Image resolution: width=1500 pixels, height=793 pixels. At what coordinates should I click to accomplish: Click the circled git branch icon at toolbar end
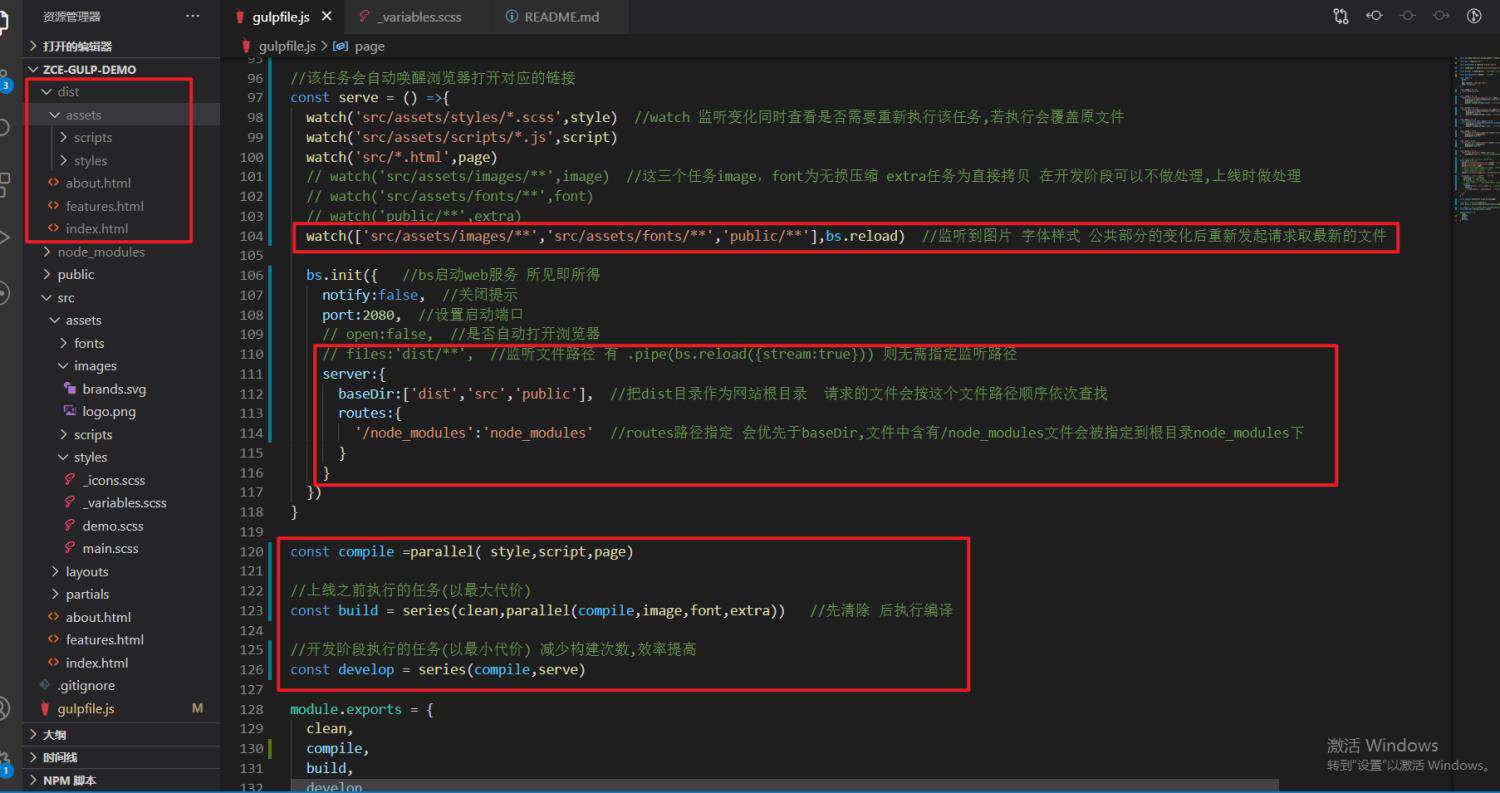pyautogui.click(x=1474, y=16)
